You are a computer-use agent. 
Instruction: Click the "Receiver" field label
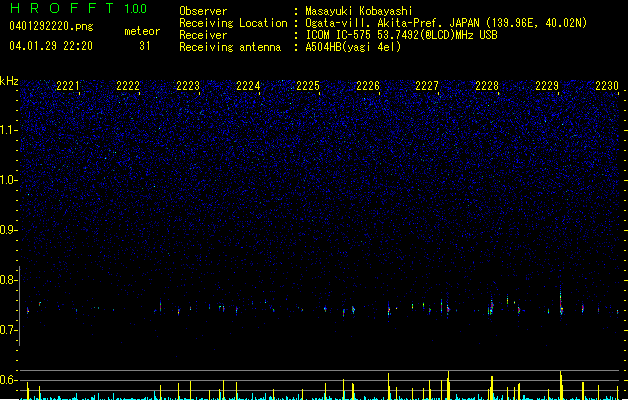click(203, 35)
